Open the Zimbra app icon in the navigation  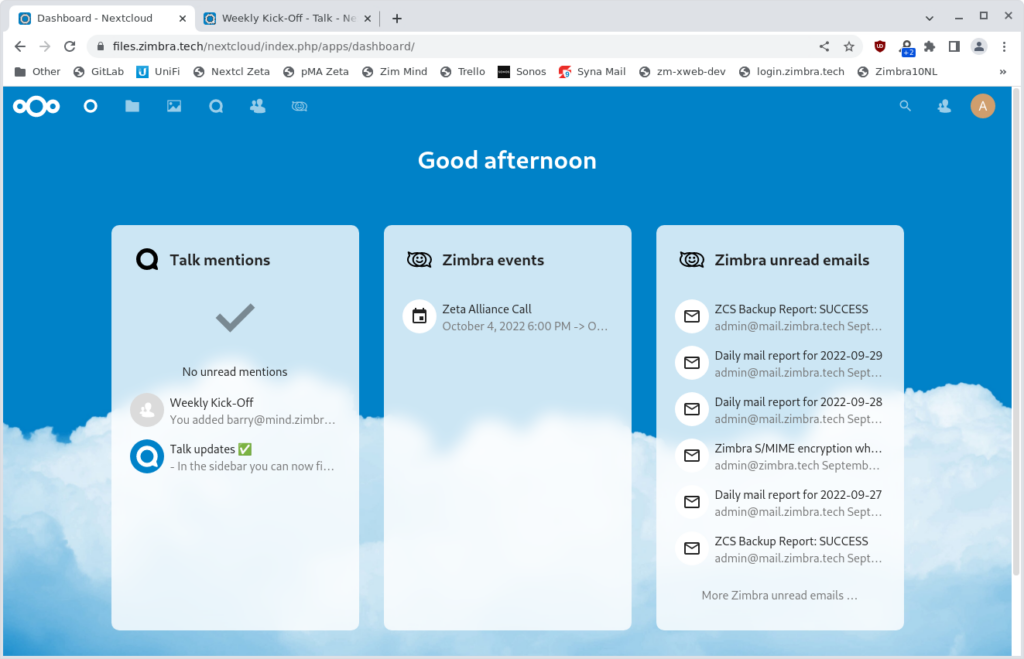(299, 106)
